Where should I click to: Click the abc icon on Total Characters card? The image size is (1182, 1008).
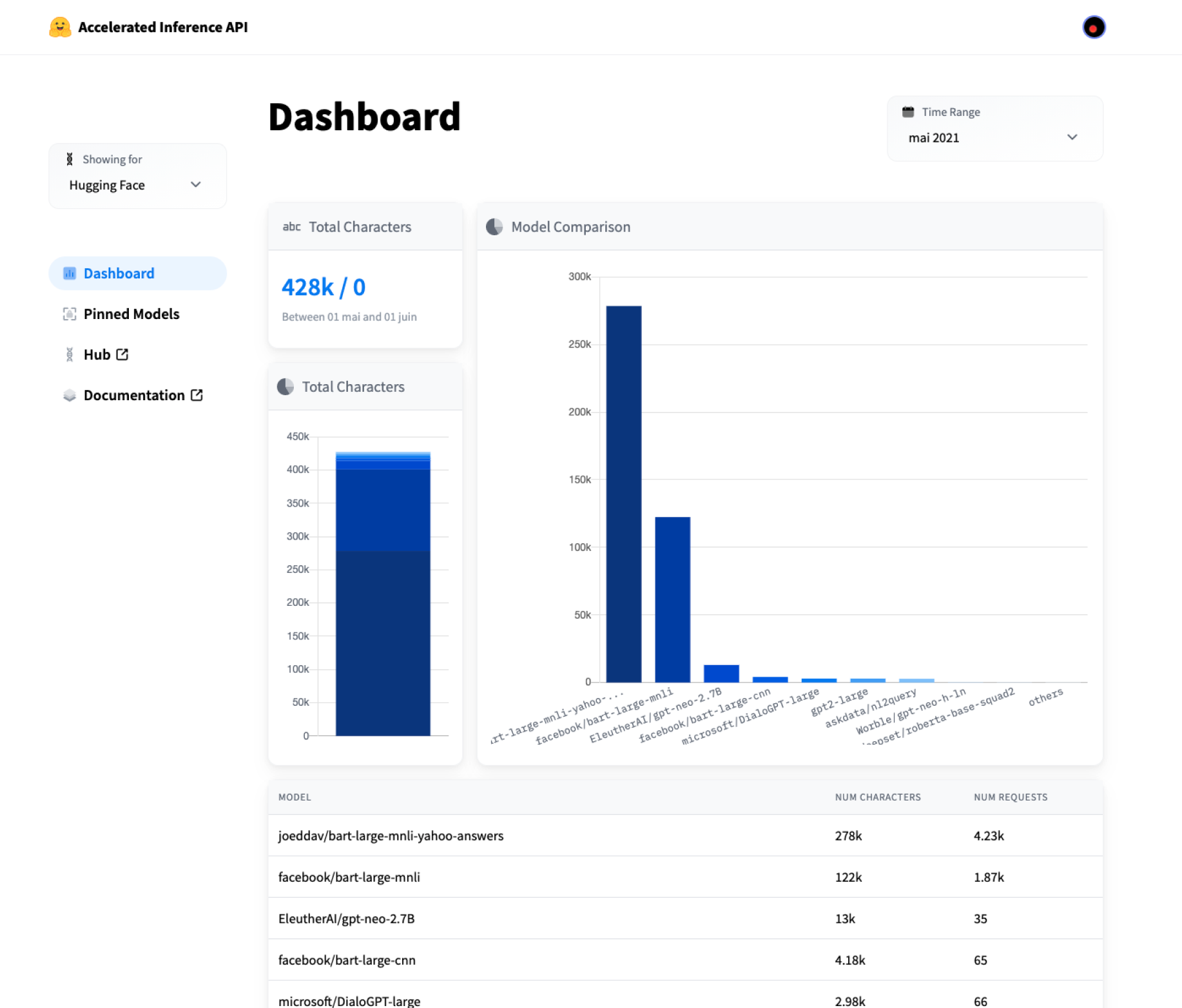(x=291, y=227)
